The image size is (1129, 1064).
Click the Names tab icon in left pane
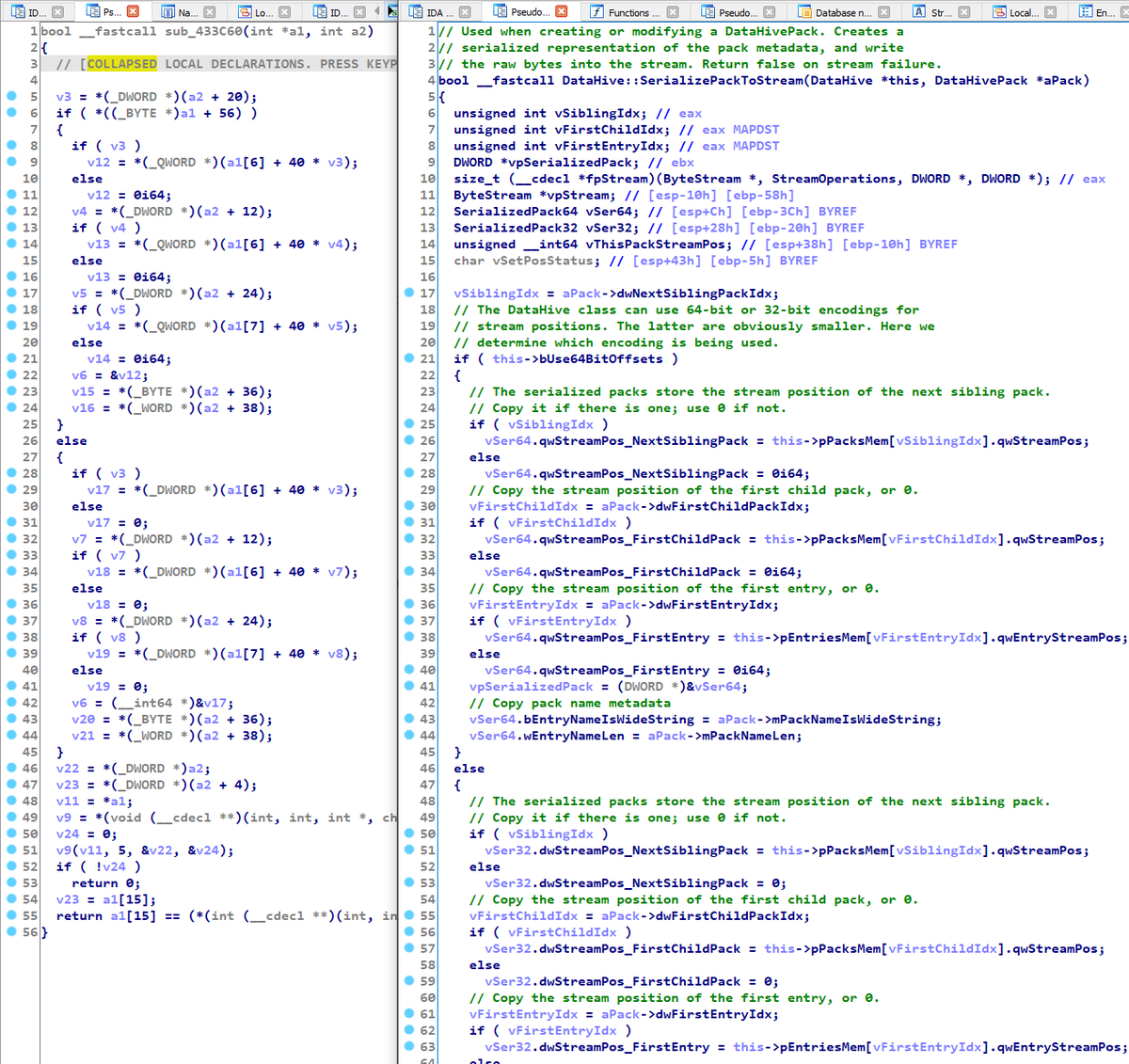[167, 12]
